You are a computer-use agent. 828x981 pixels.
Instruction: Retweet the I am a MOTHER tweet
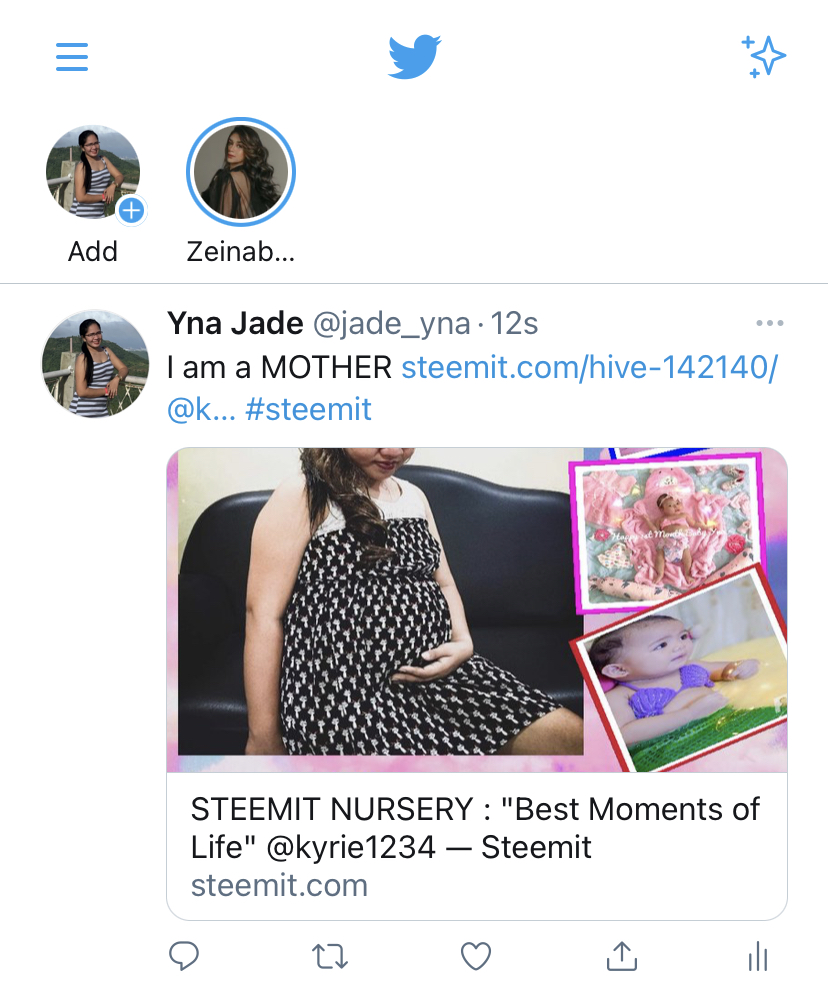tap(330, 957)
